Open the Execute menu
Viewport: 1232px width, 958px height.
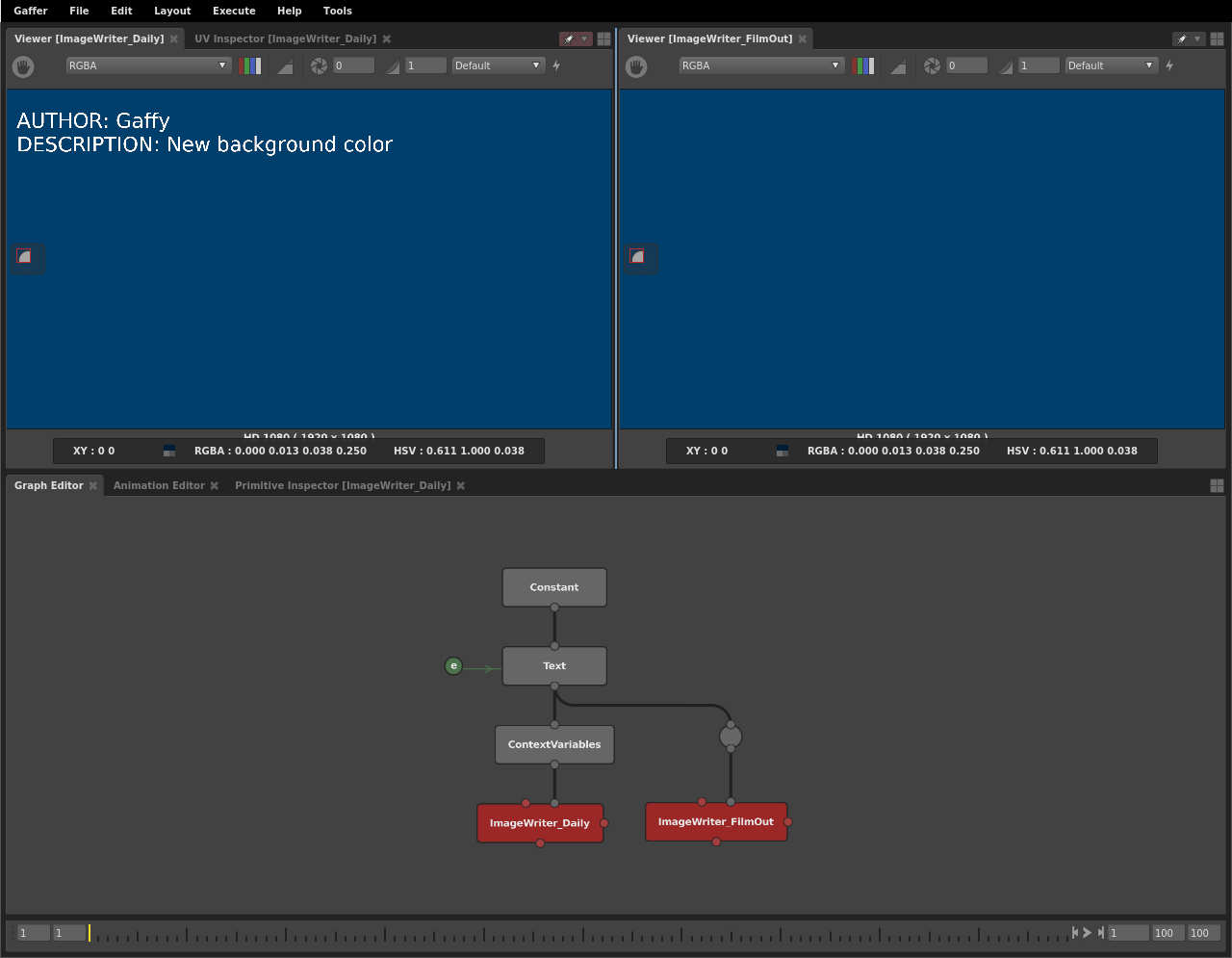[234, 11]
